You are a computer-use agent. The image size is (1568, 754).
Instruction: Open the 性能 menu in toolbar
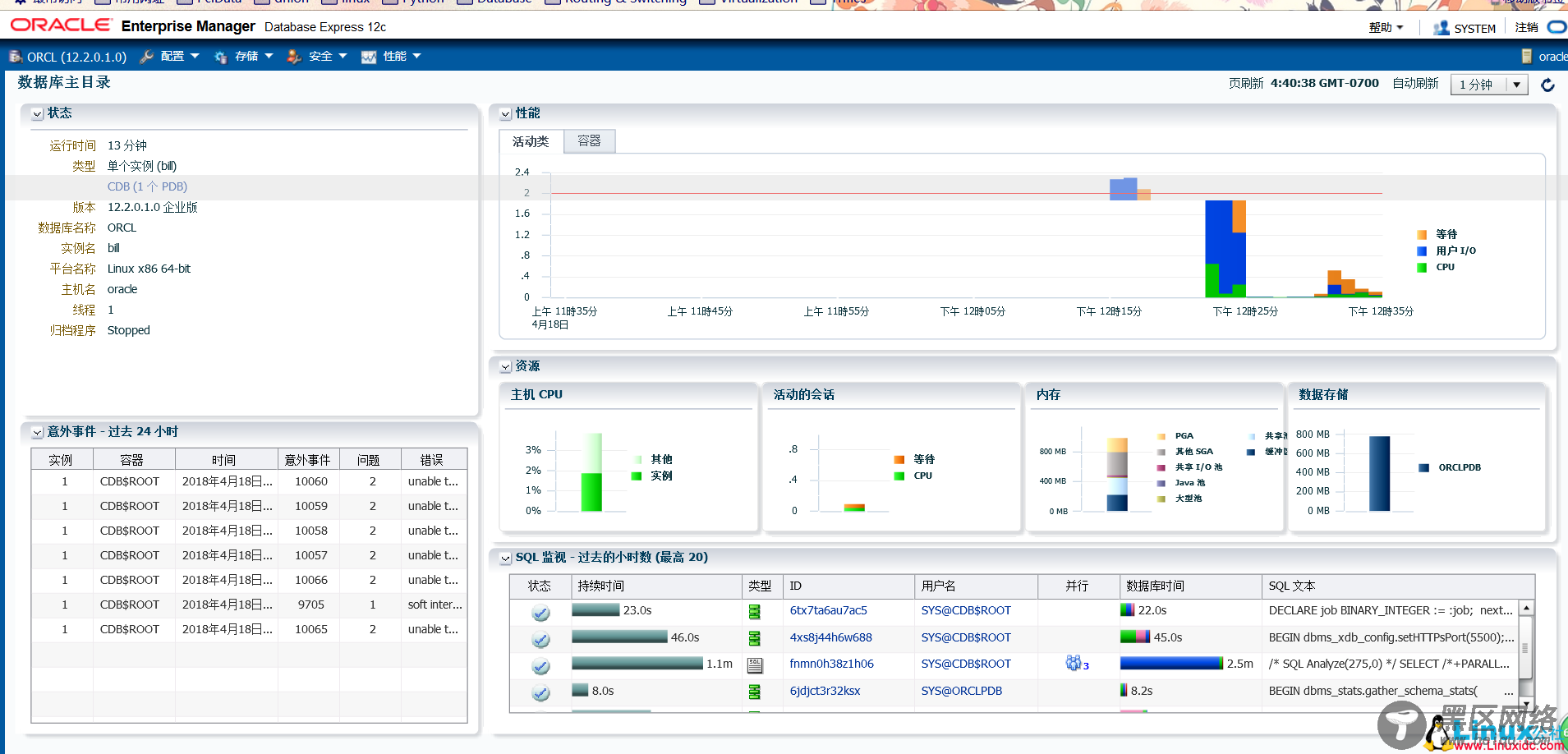coord(402,57)
